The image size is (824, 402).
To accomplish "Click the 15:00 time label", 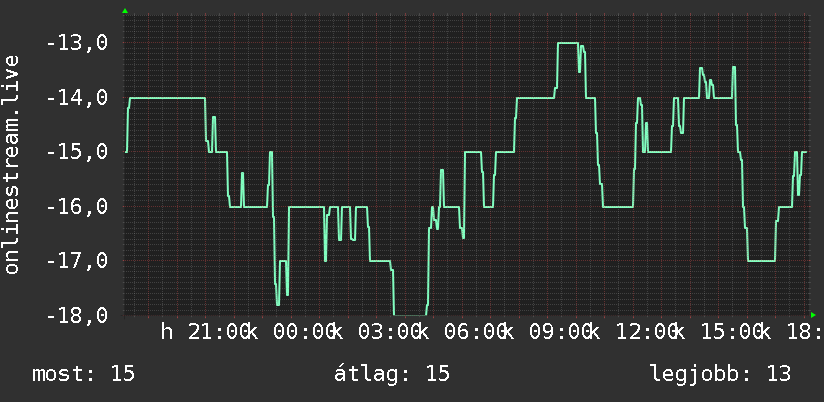I will (x=732, y=332).
